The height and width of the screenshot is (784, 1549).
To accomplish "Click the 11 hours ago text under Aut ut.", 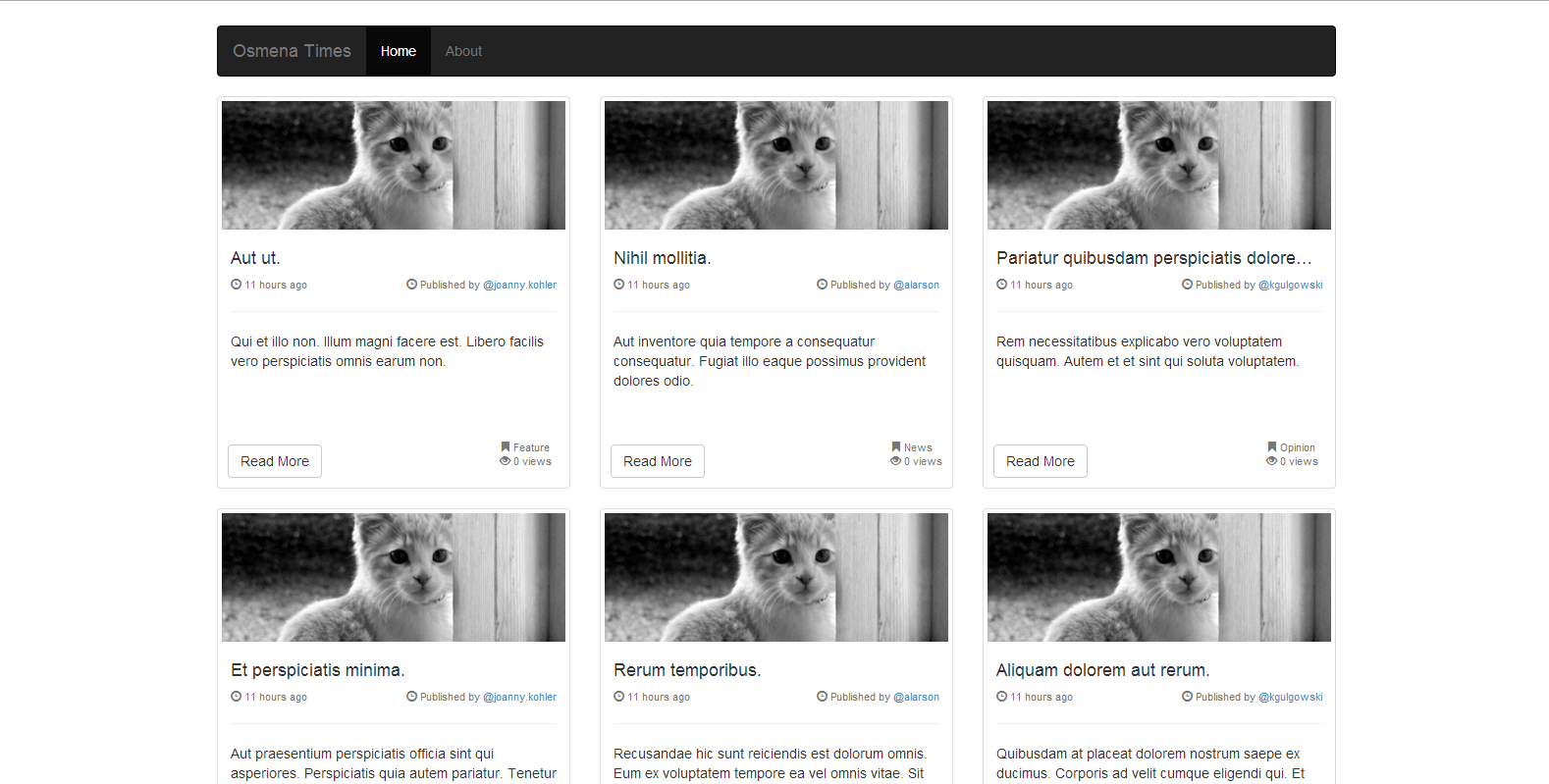I will click(276, 285).
